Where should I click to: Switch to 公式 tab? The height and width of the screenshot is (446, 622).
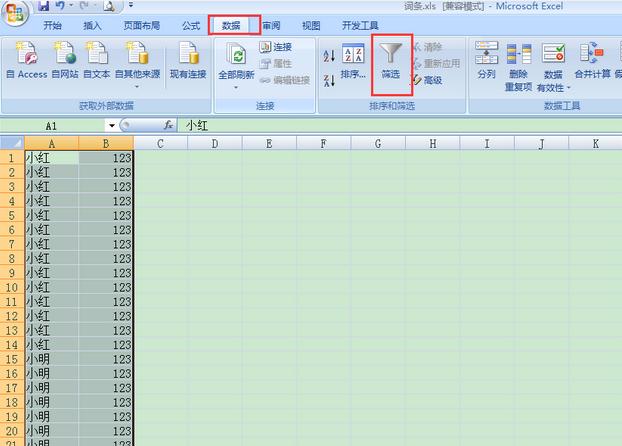click(191, 26)
